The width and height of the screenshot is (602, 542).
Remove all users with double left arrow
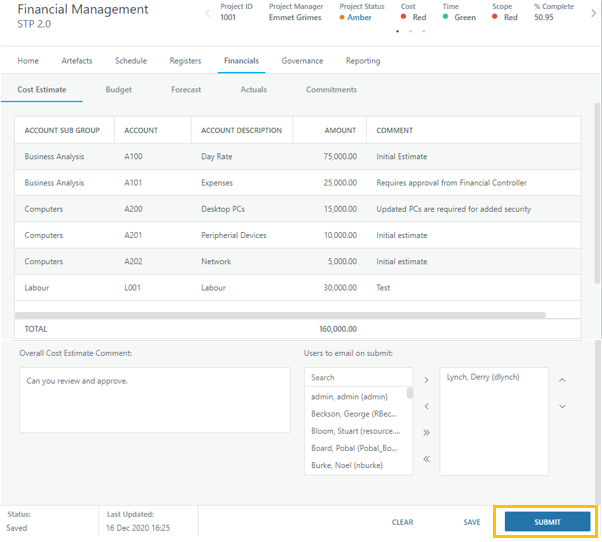[426, 459]
